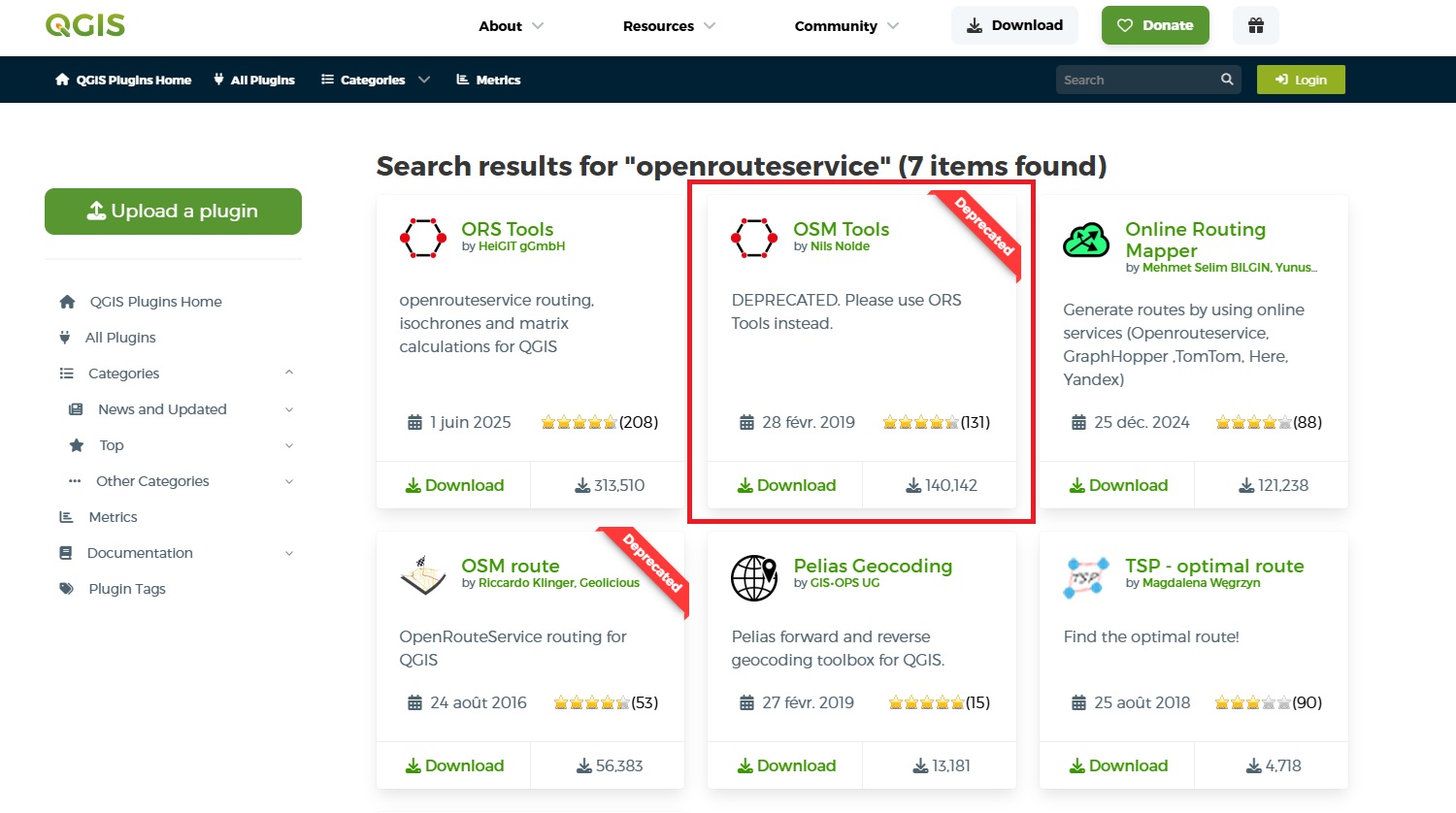Screen dimensions: 1456x813
Task: Click OSM route star rating
Action: pos(591,702)
